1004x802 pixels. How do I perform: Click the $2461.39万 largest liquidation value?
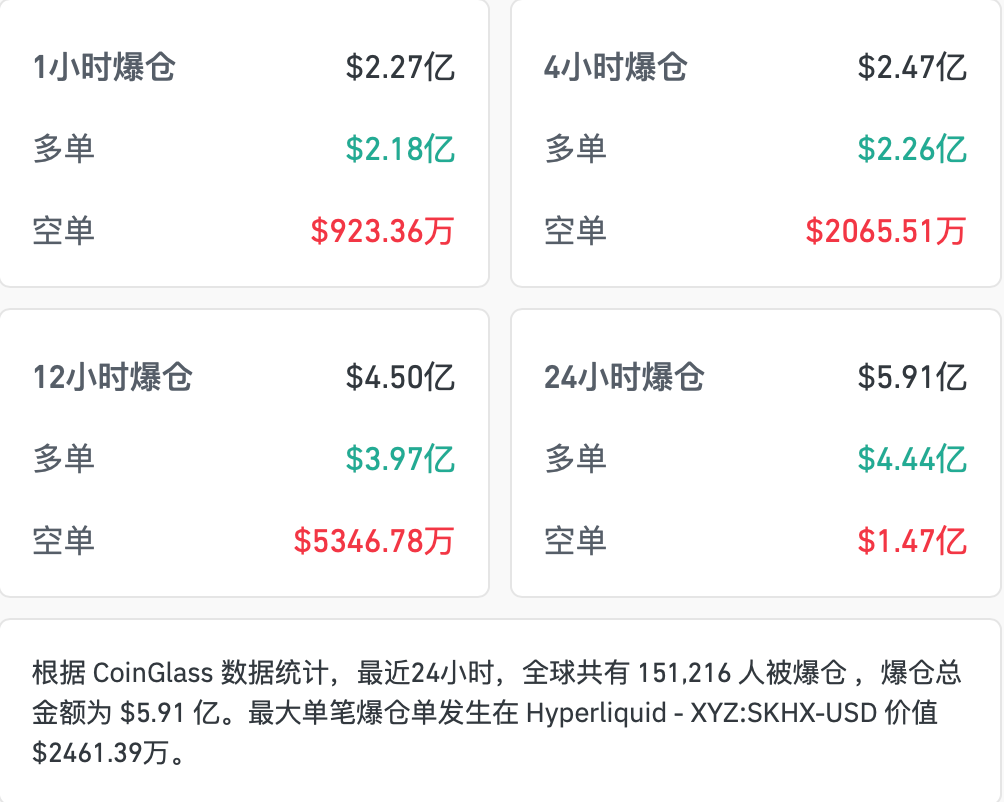click(101, 752)
